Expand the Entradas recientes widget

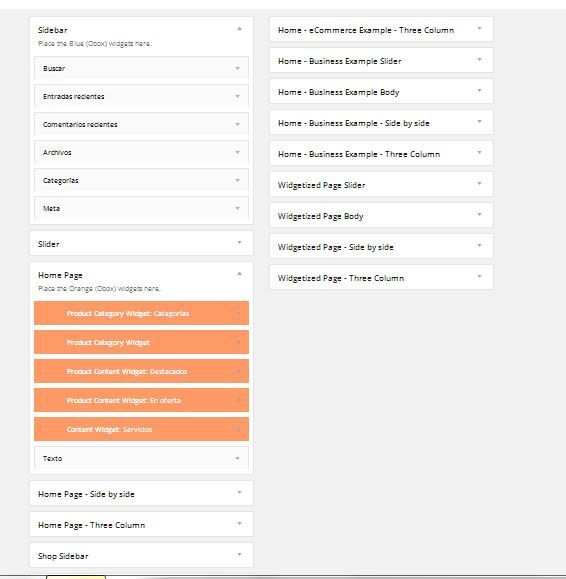237,96
